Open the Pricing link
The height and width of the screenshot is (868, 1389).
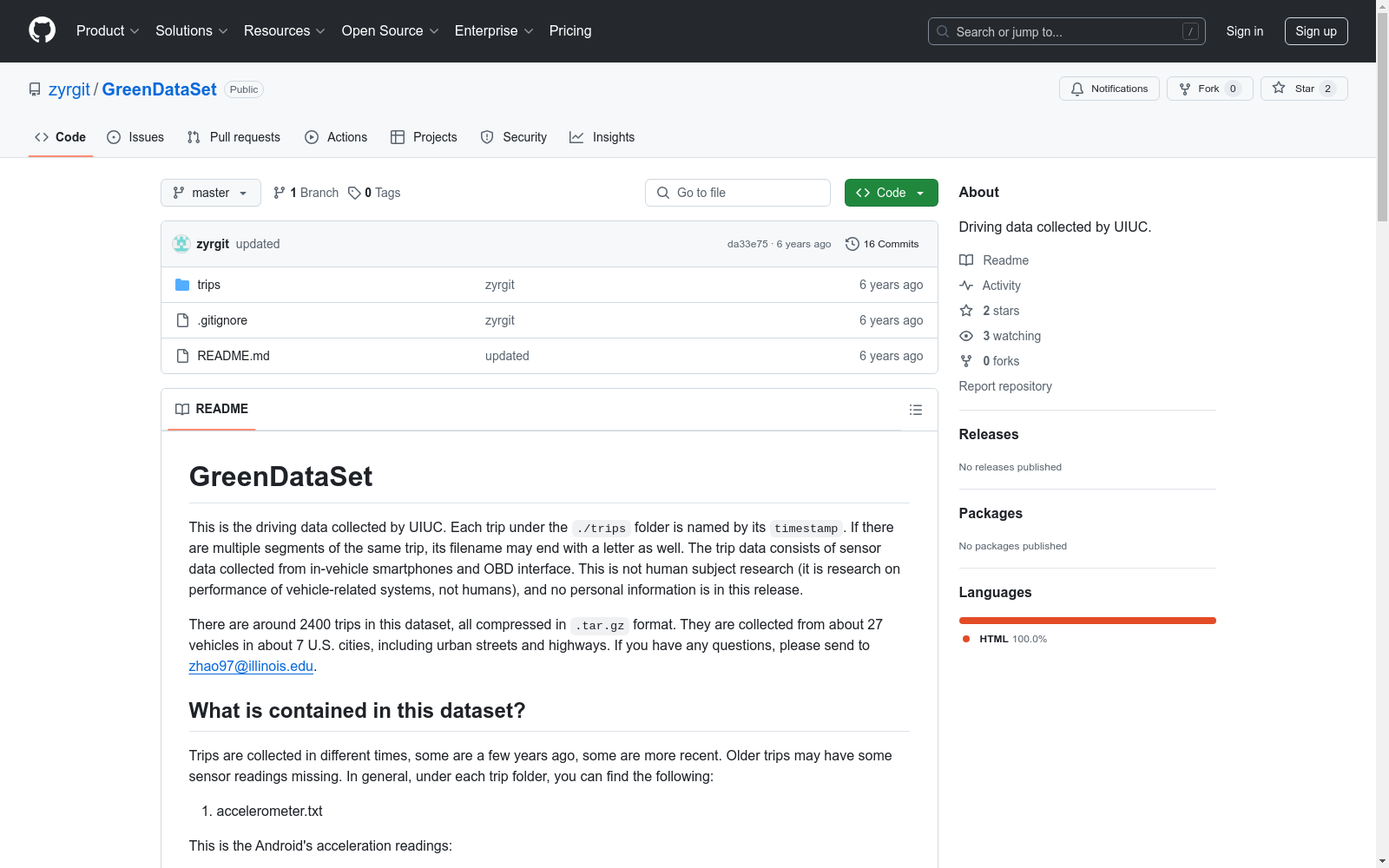point(570,31)
